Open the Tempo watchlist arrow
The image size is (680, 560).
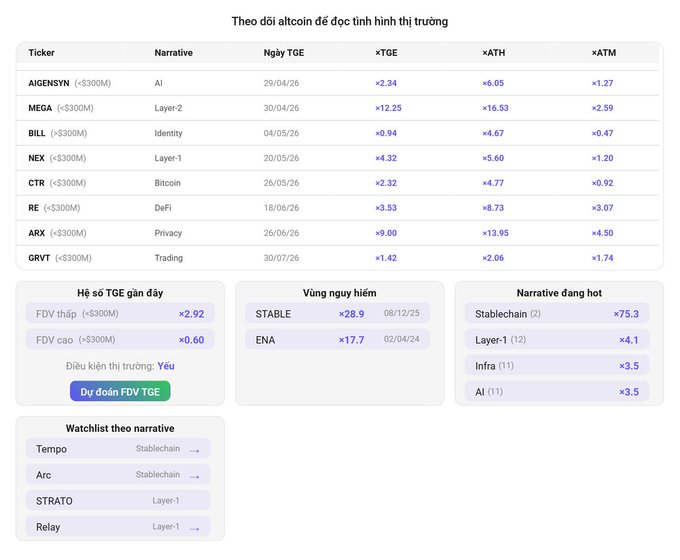click(195, 450)
